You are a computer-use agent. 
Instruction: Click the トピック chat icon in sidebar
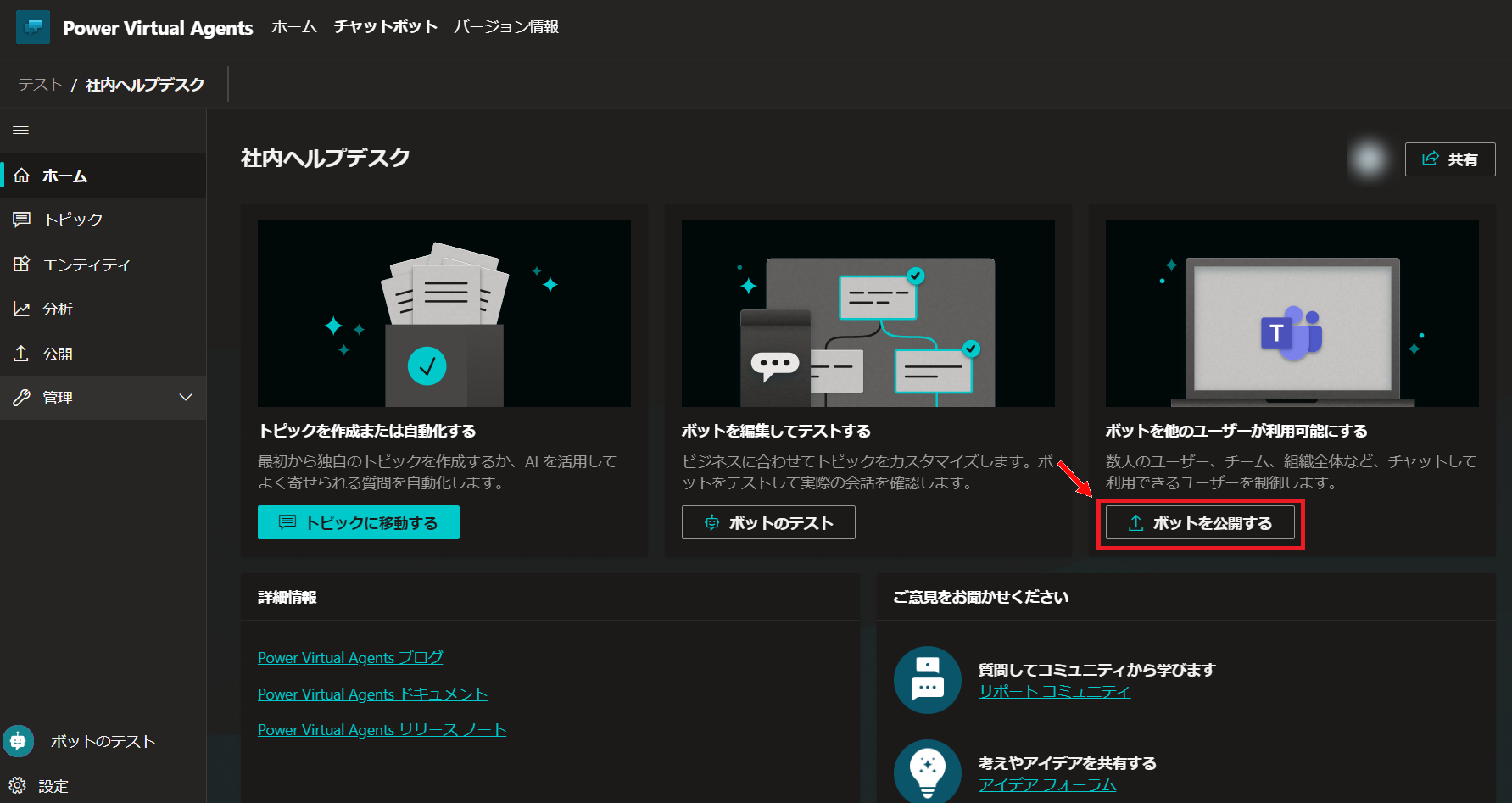click(22, 220)
